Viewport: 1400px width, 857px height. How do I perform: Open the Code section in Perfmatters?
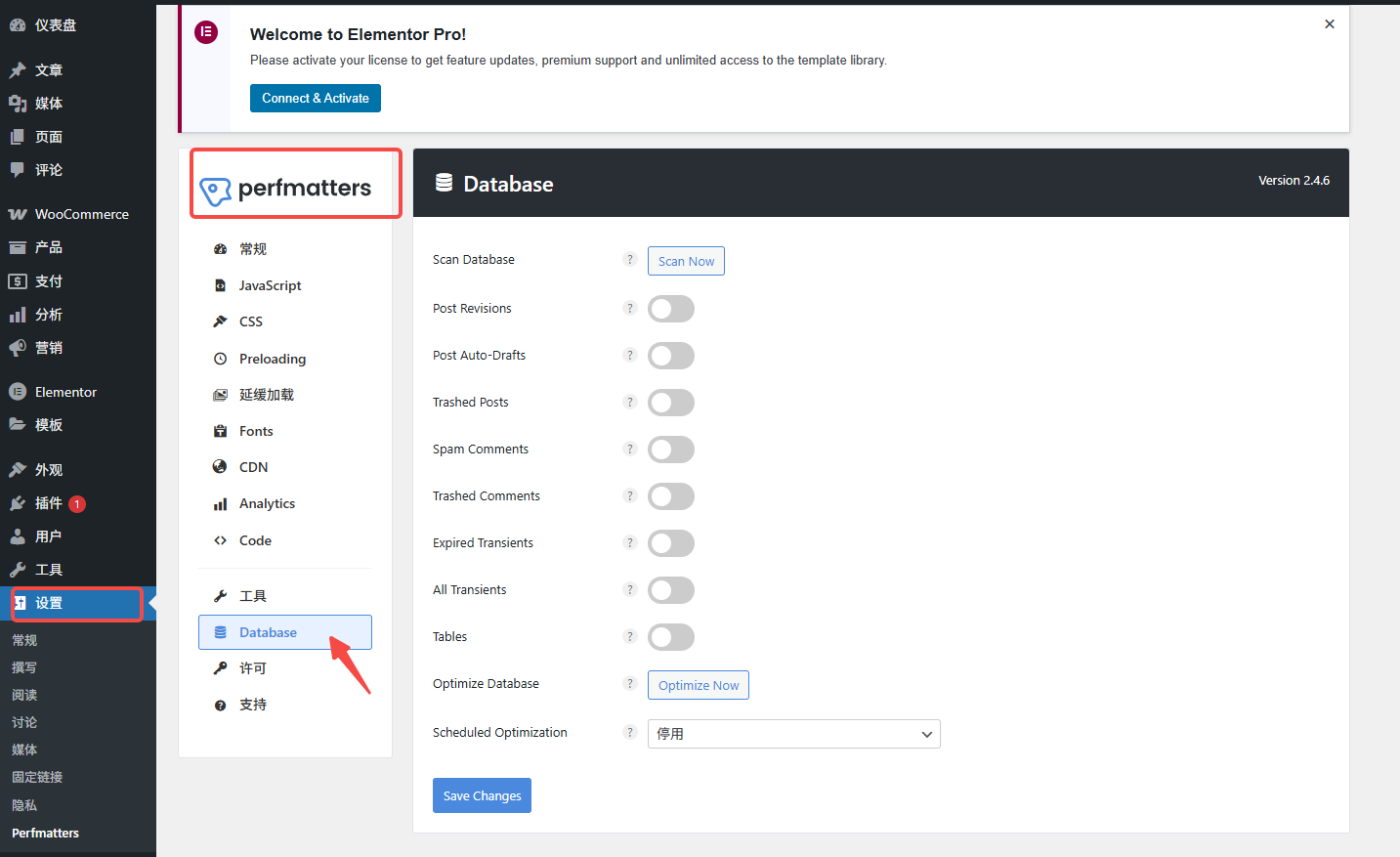pos(255,539)
